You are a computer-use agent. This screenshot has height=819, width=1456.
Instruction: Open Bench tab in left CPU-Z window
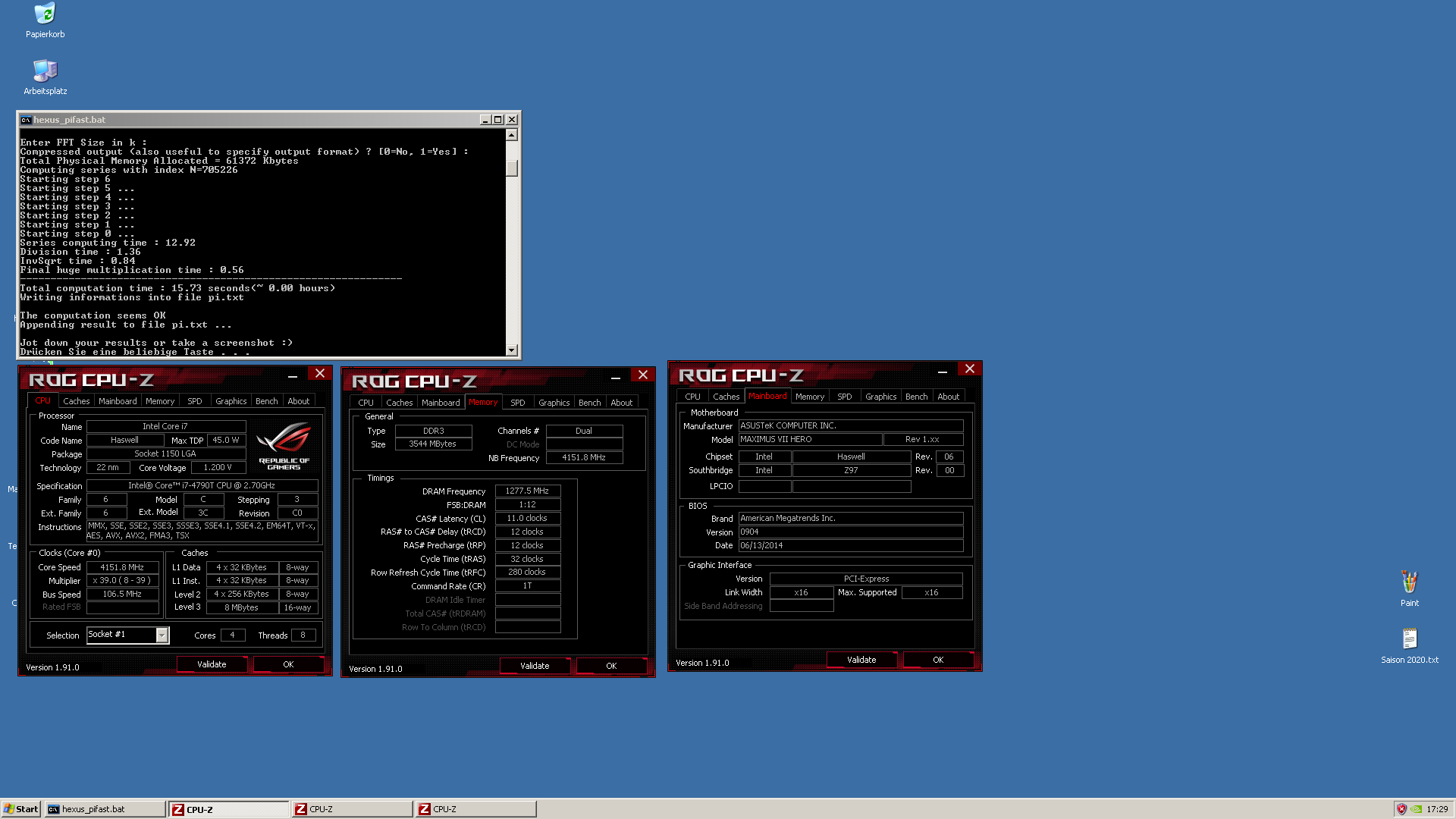tap(266, 401)
